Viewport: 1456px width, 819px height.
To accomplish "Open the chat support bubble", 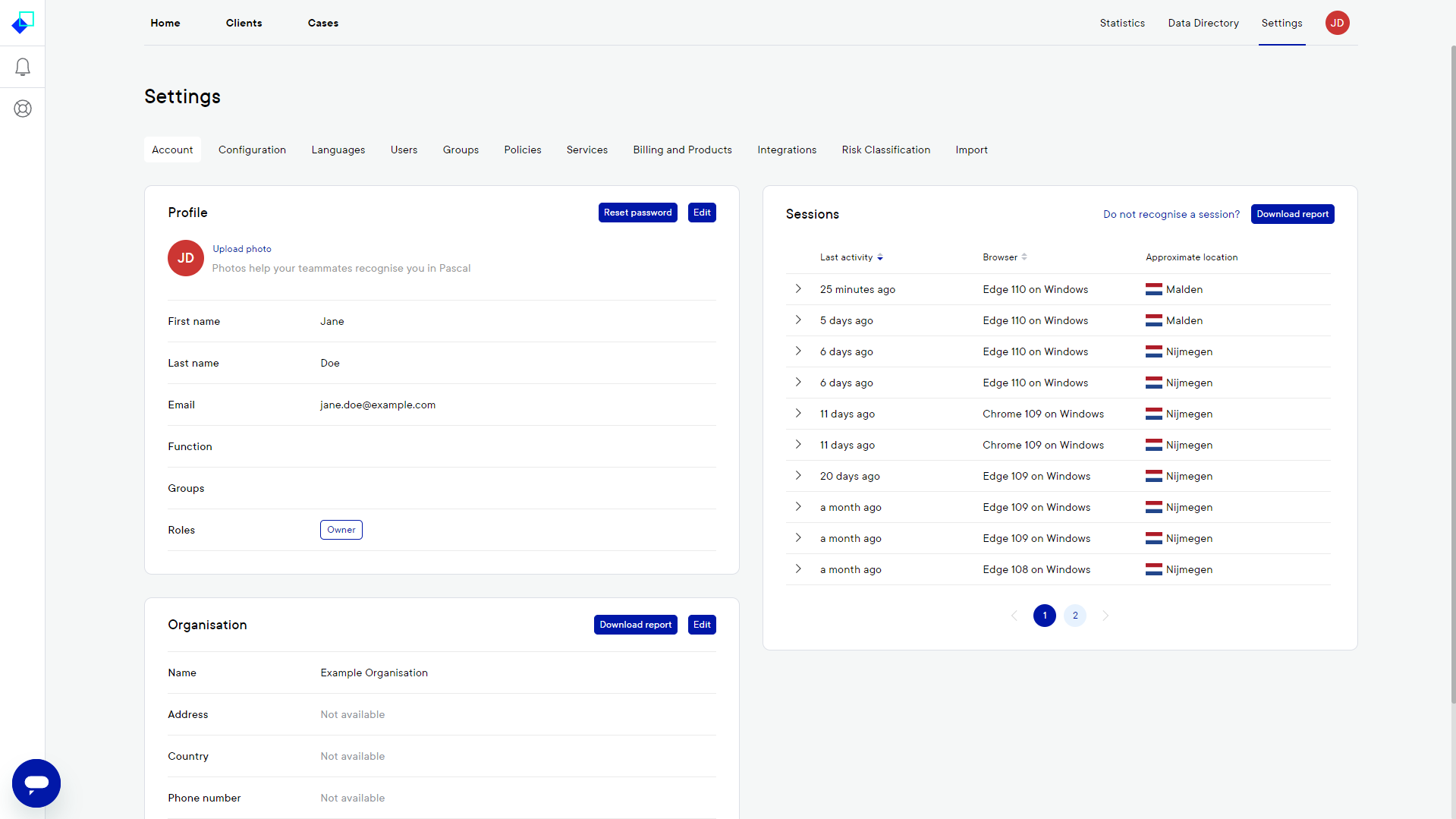I will (36, 783).
